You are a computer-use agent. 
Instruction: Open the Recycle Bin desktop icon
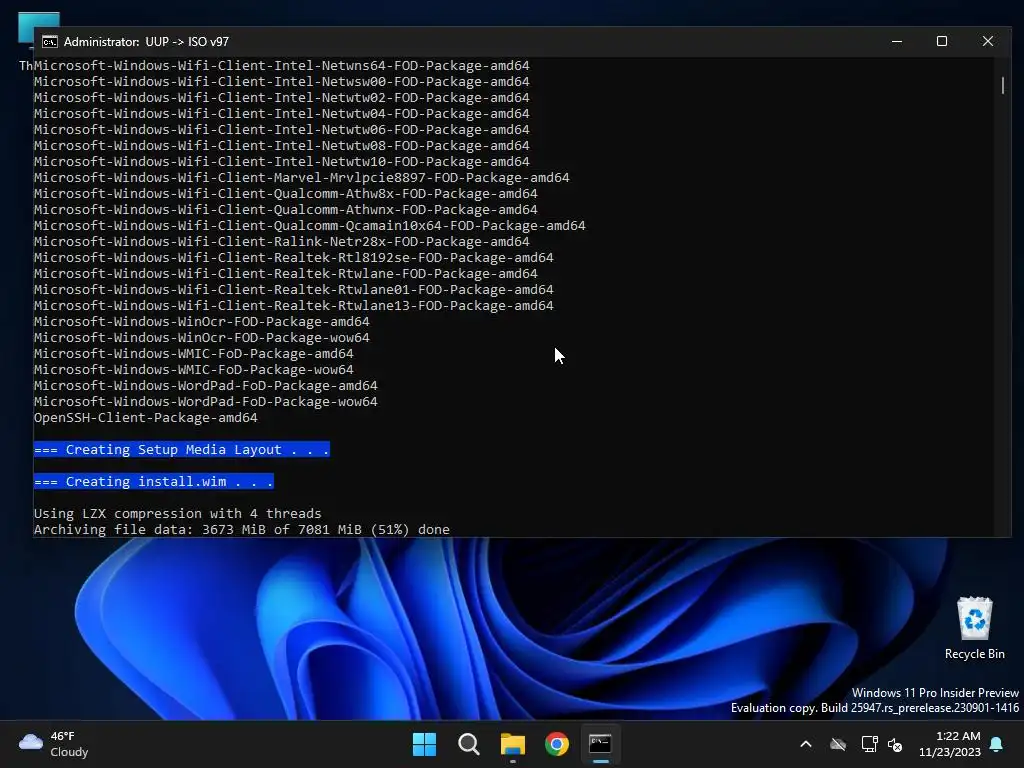click(974, 628)
